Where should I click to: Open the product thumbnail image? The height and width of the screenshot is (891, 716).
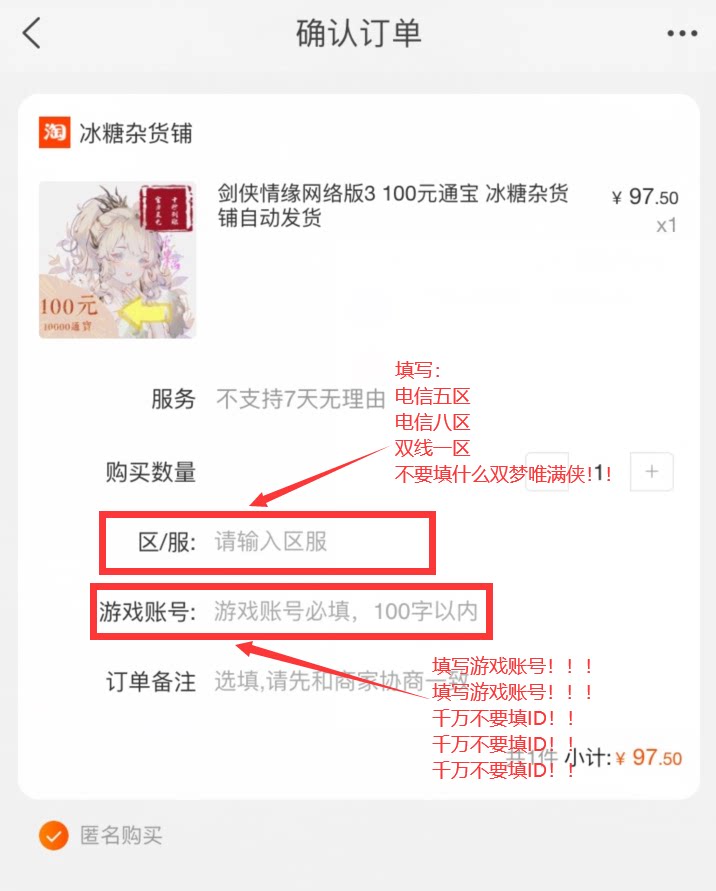click(x=118, y=260)
